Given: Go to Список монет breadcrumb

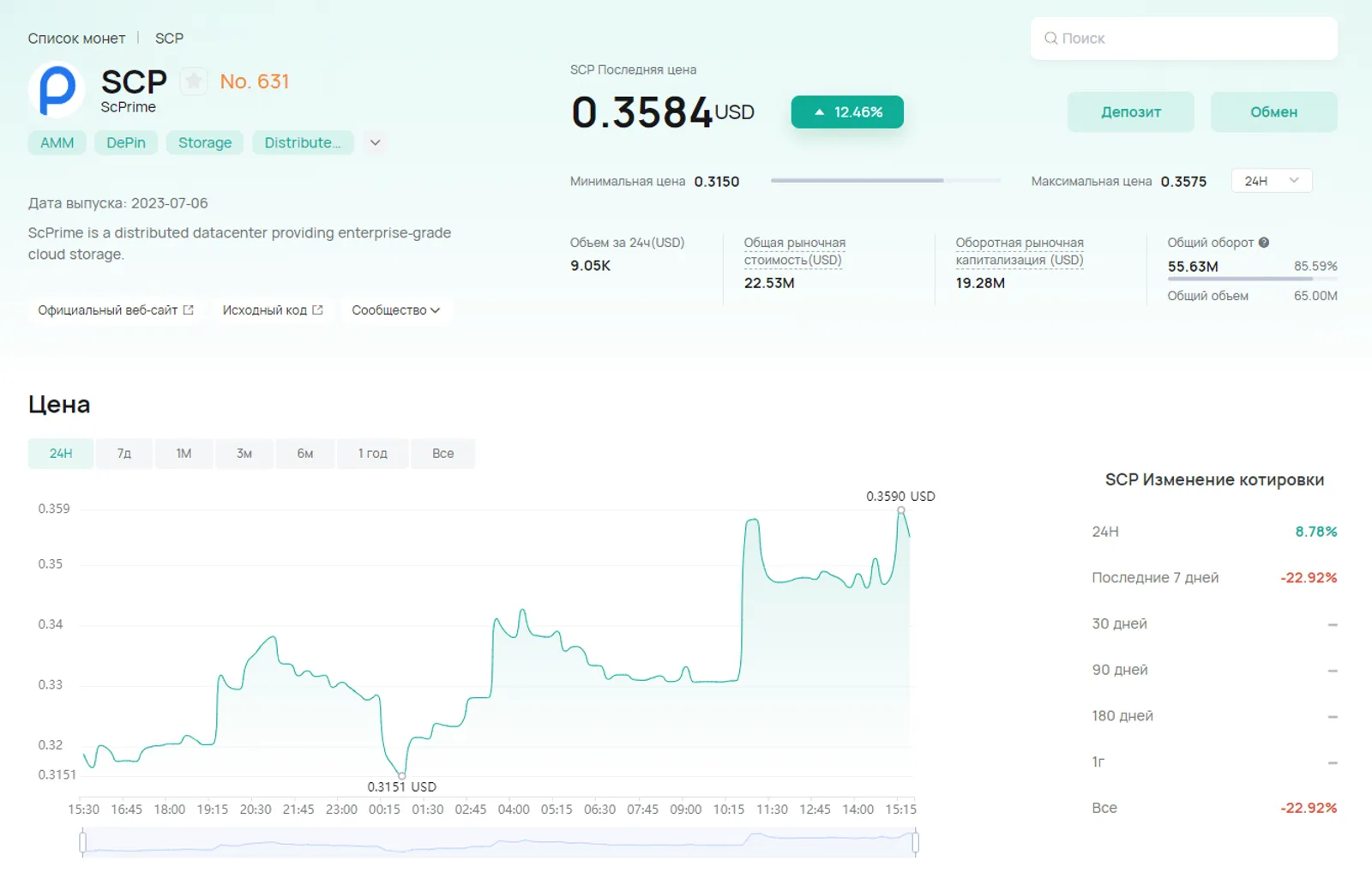Looking at the screenshot, I should click(x=76, y=38).
